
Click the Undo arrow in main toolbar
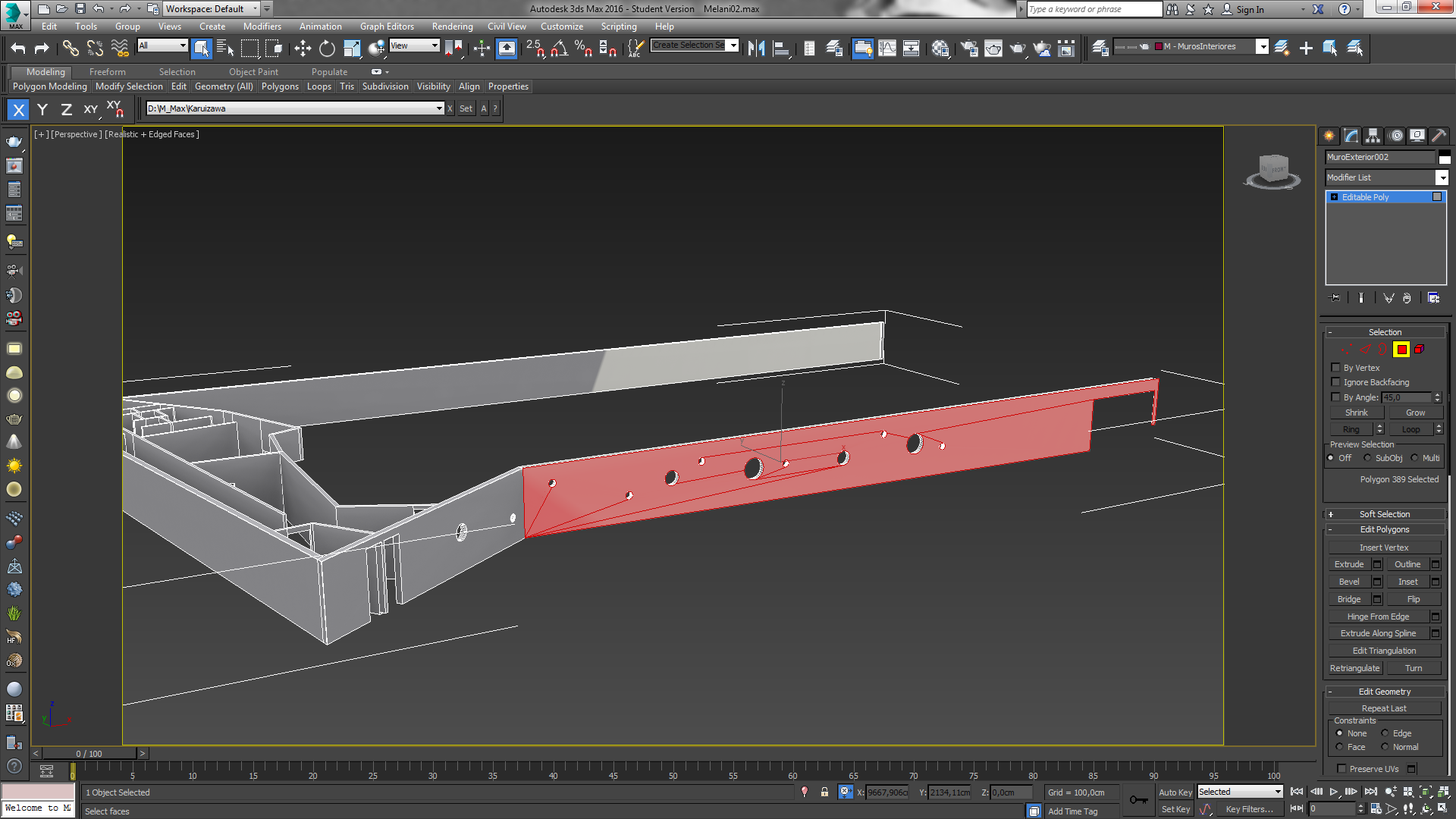18,49
